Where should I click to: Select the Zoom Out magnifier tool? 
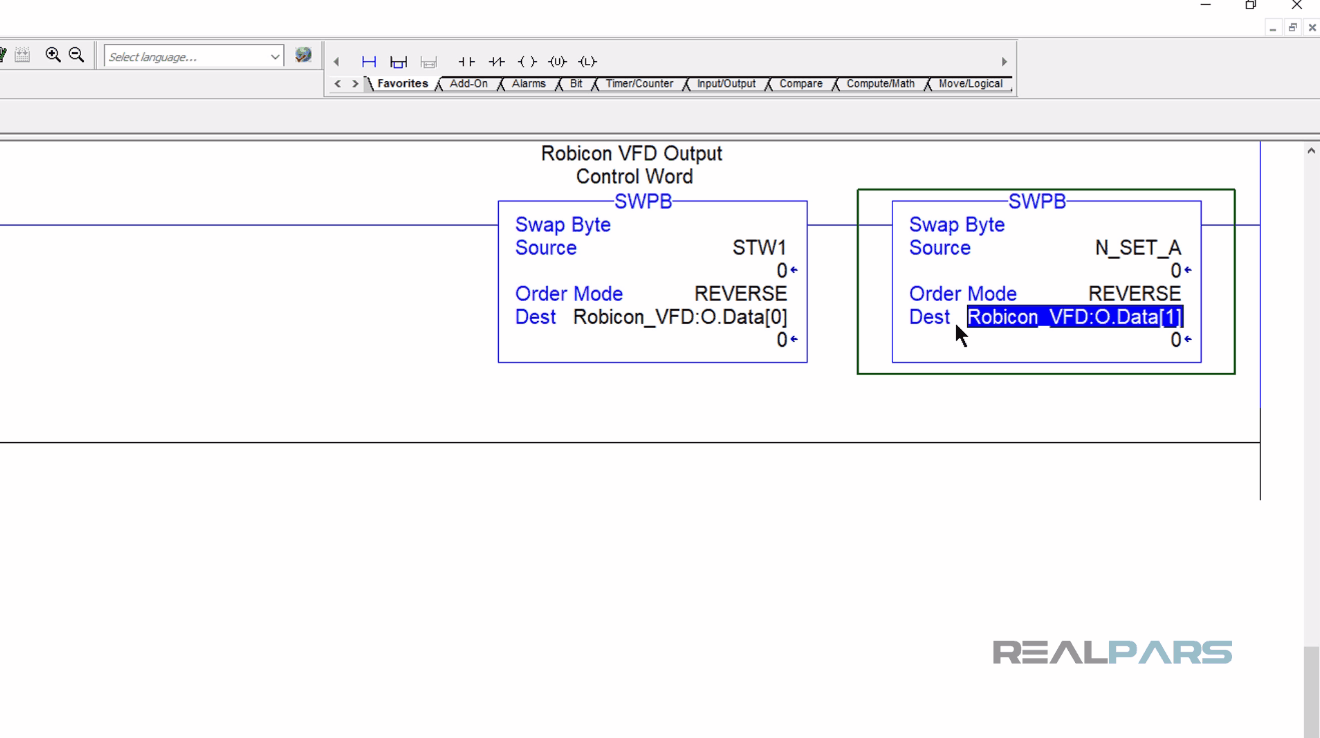click(x=76, y=55)
